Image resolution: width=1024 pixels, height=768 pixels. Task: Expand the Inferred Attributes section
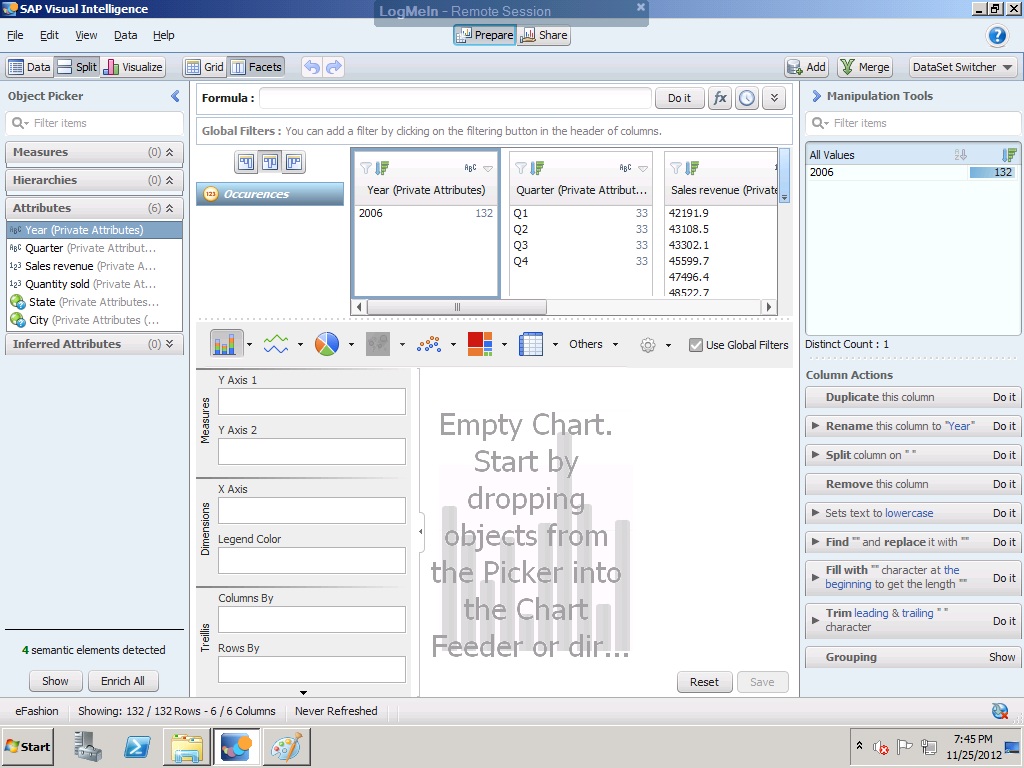[169, 344]
